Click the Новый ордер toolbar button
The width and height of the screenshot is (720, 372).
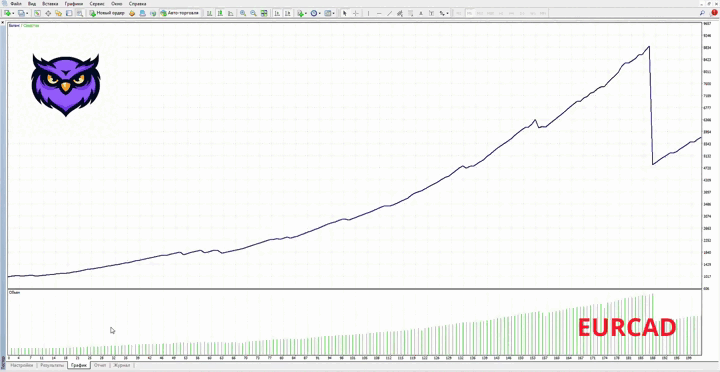pyautogui.click(x=107, y=13)
